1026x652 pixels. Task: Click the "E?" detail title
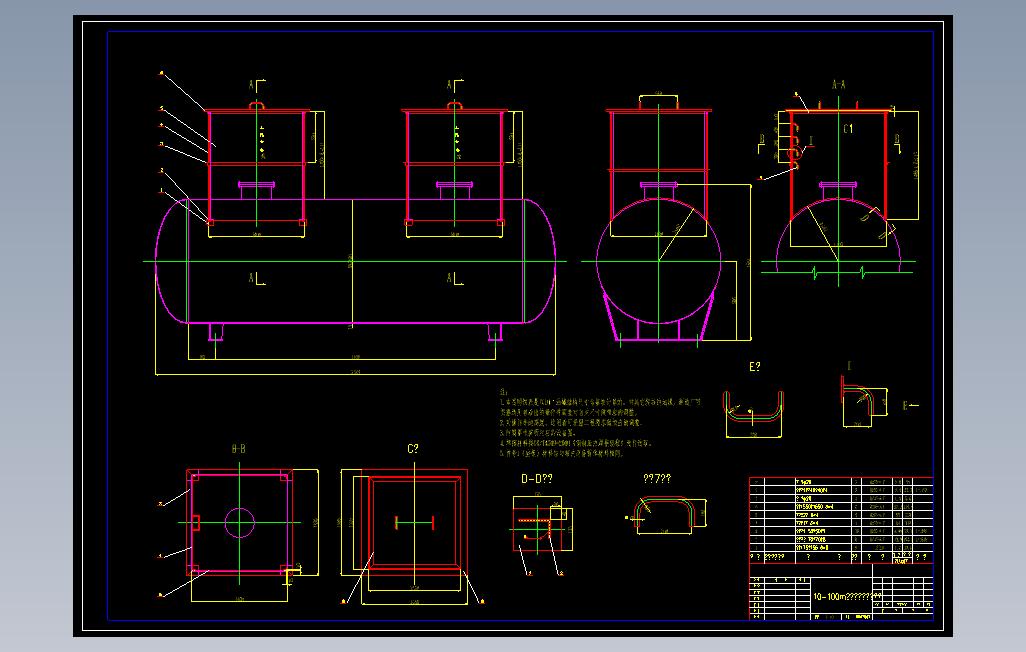pyautogui.click(x=754, y=367)
